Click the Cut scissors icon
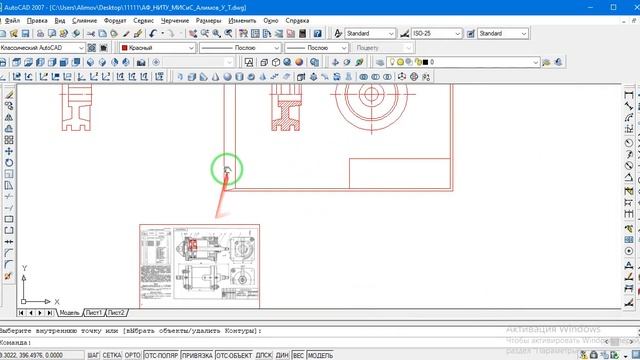This screenshot has height=360, width=640. point(91,33)
